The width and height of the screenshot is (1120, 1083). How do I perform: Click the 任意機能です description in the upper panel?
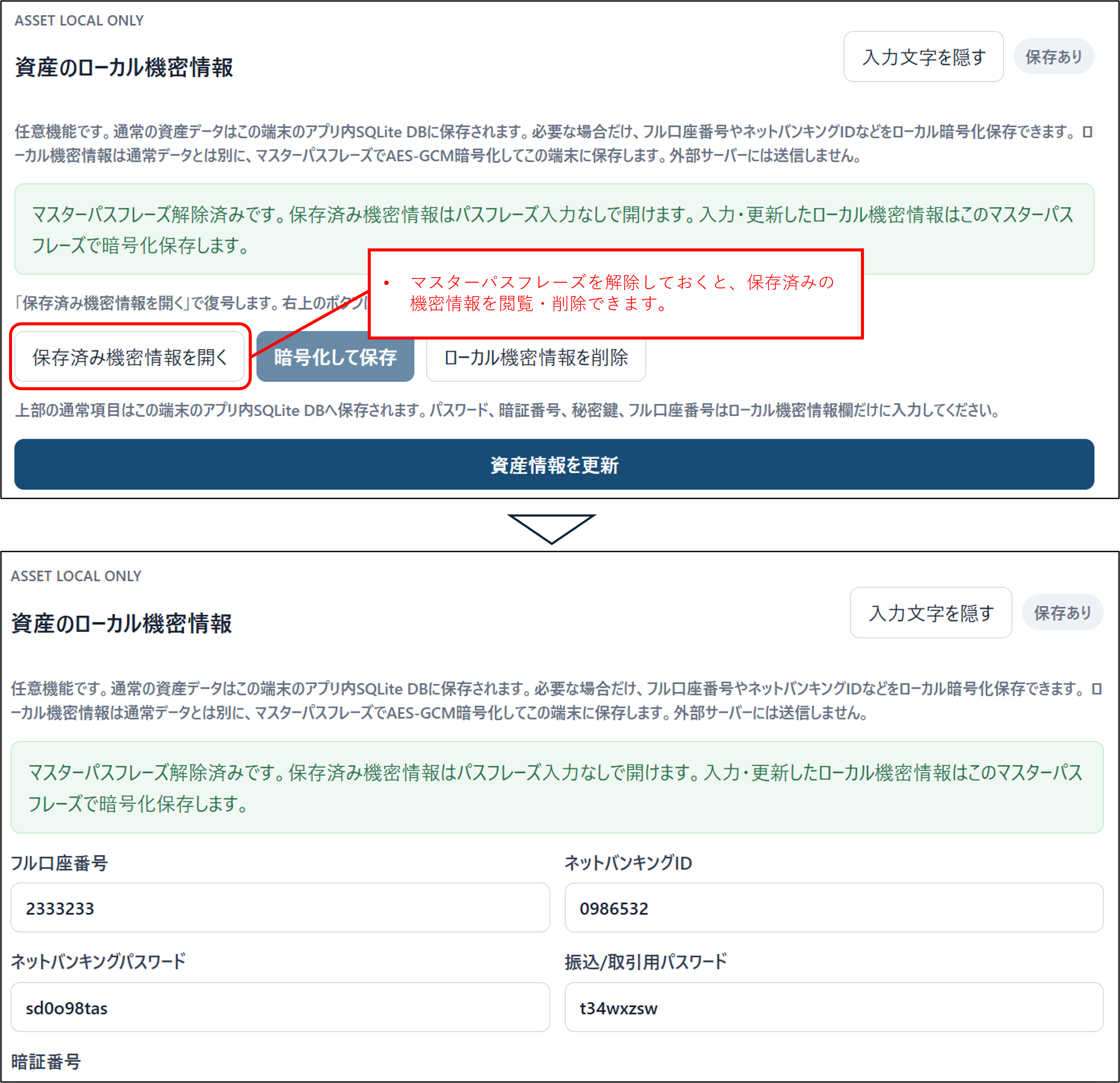pos(554,144)
